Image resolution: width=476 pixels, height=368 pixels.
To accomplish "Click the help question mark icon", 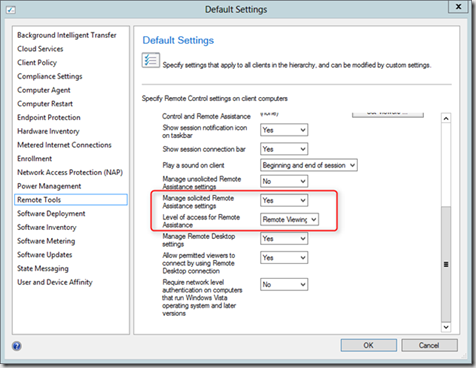I will coord(17,346).
